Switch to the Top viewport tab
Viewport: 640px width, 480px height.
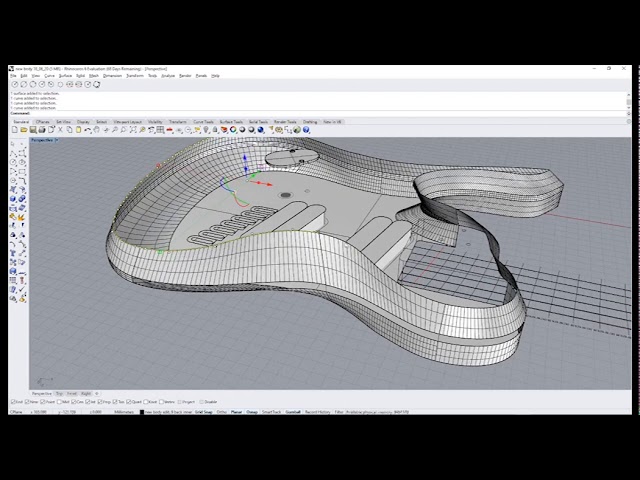click(x=59, y=393)
